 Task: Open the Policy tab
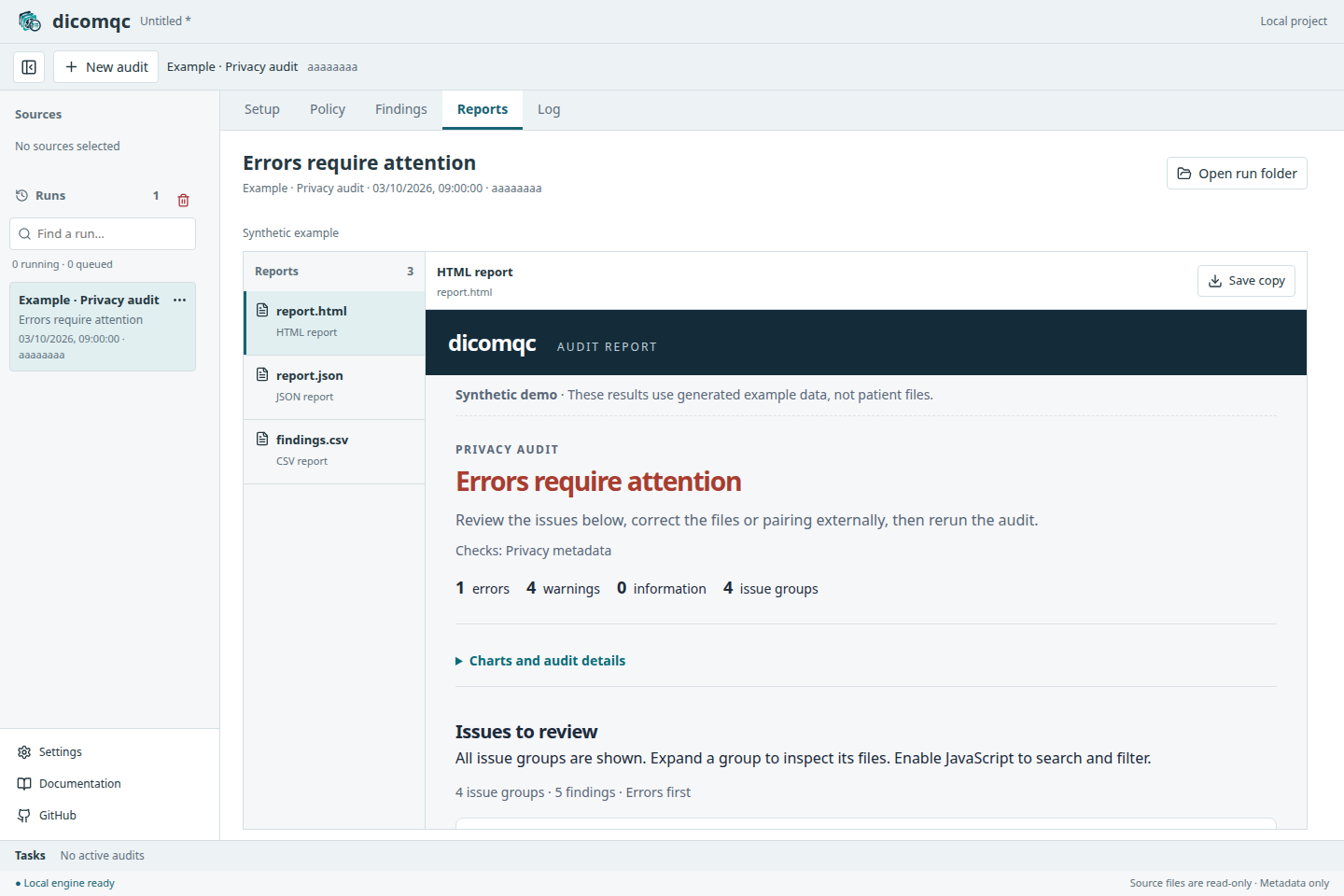point(328,109)
